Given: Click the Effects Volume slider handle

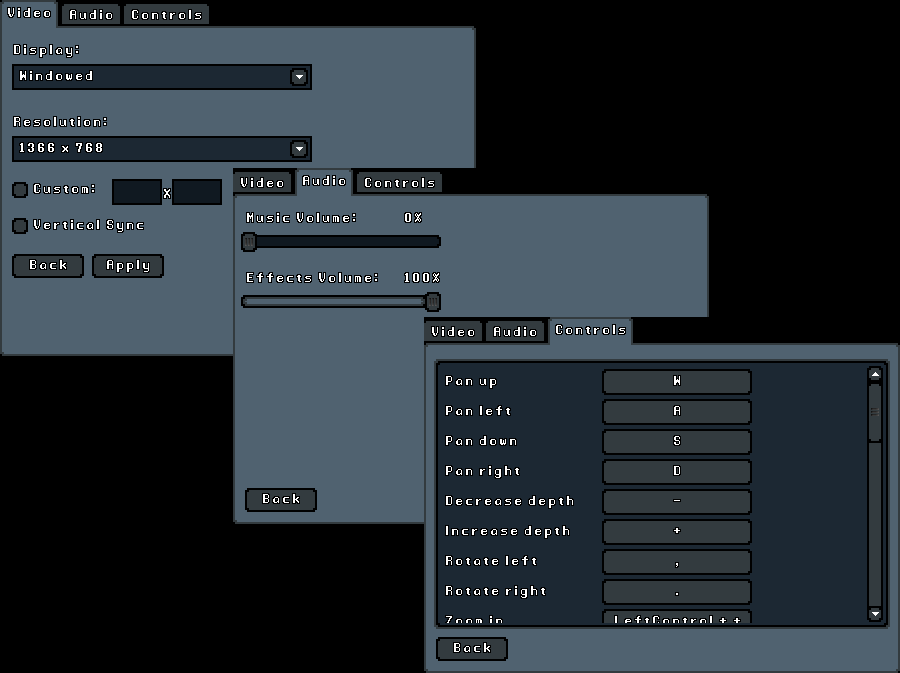Looking at the screenshot, I should [433, 302].
